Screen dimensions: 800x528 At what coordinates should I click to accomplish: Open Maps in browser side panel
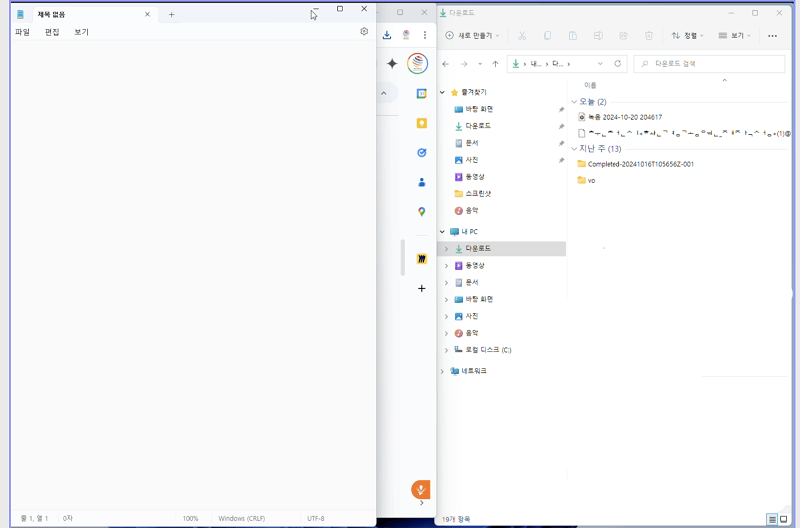(421, 212)
